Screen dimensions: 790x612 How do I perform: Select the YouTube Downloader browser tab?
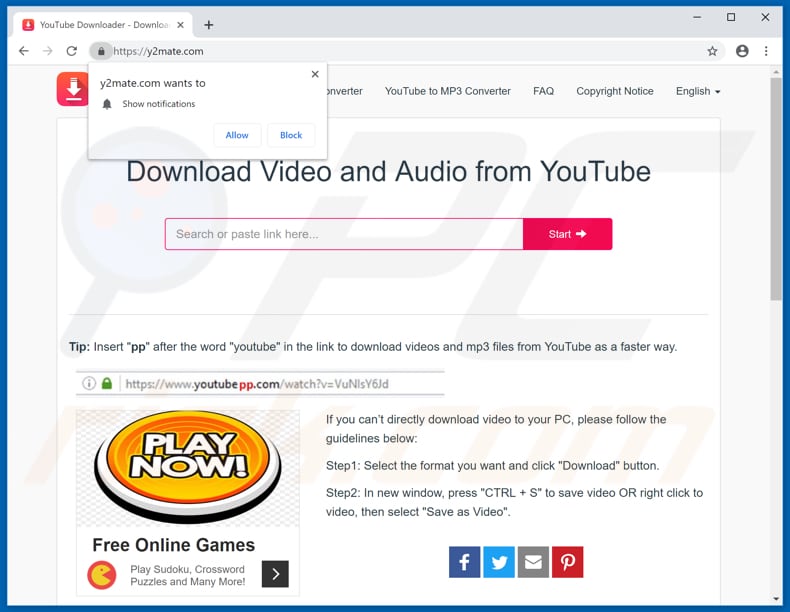point(103,25)
